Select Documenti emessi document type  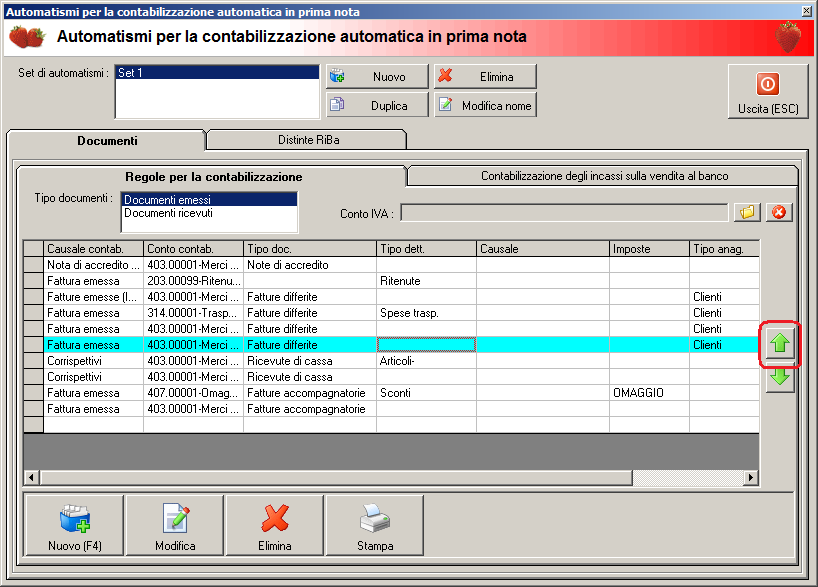[209, 199]
